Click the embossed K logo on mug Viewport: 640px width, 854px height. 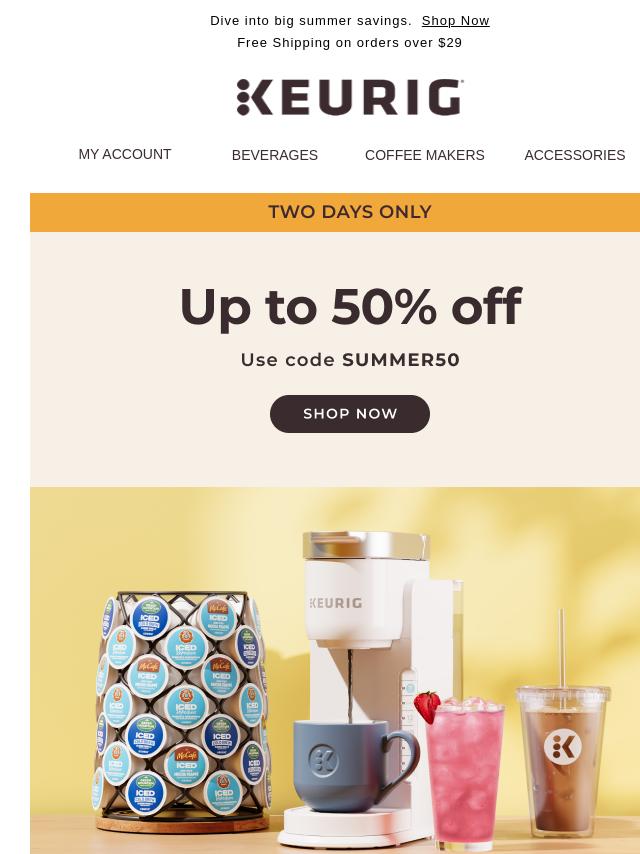point(324,760)
